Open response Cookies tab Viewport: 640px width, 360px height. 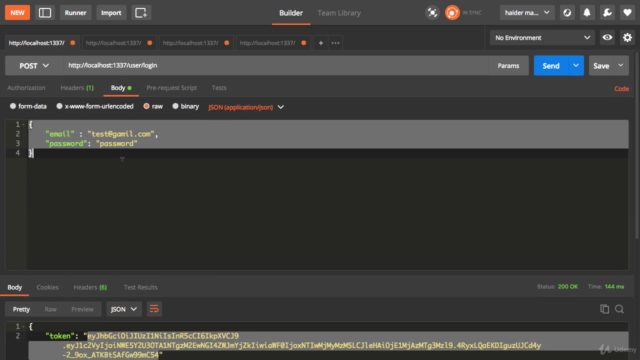47,287
